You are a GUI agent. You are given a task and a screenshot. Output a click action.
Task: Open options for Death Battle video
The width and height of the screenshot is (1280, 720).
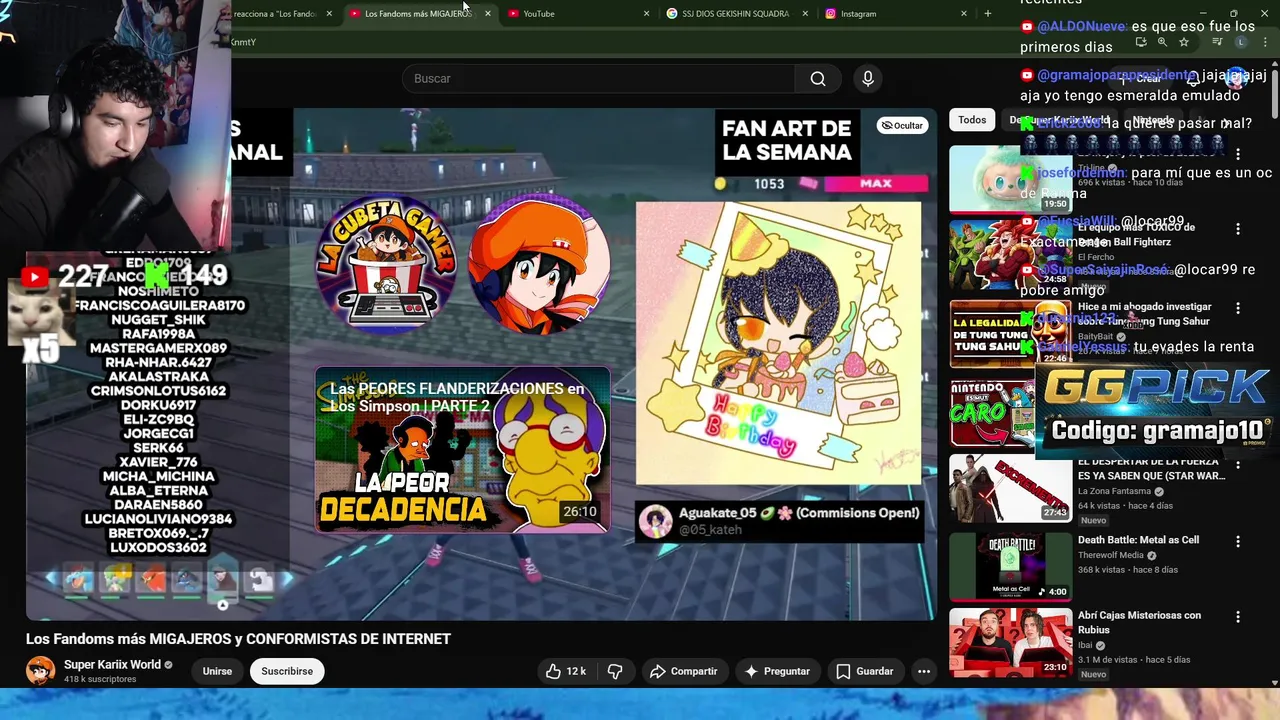click(1238, 542)
